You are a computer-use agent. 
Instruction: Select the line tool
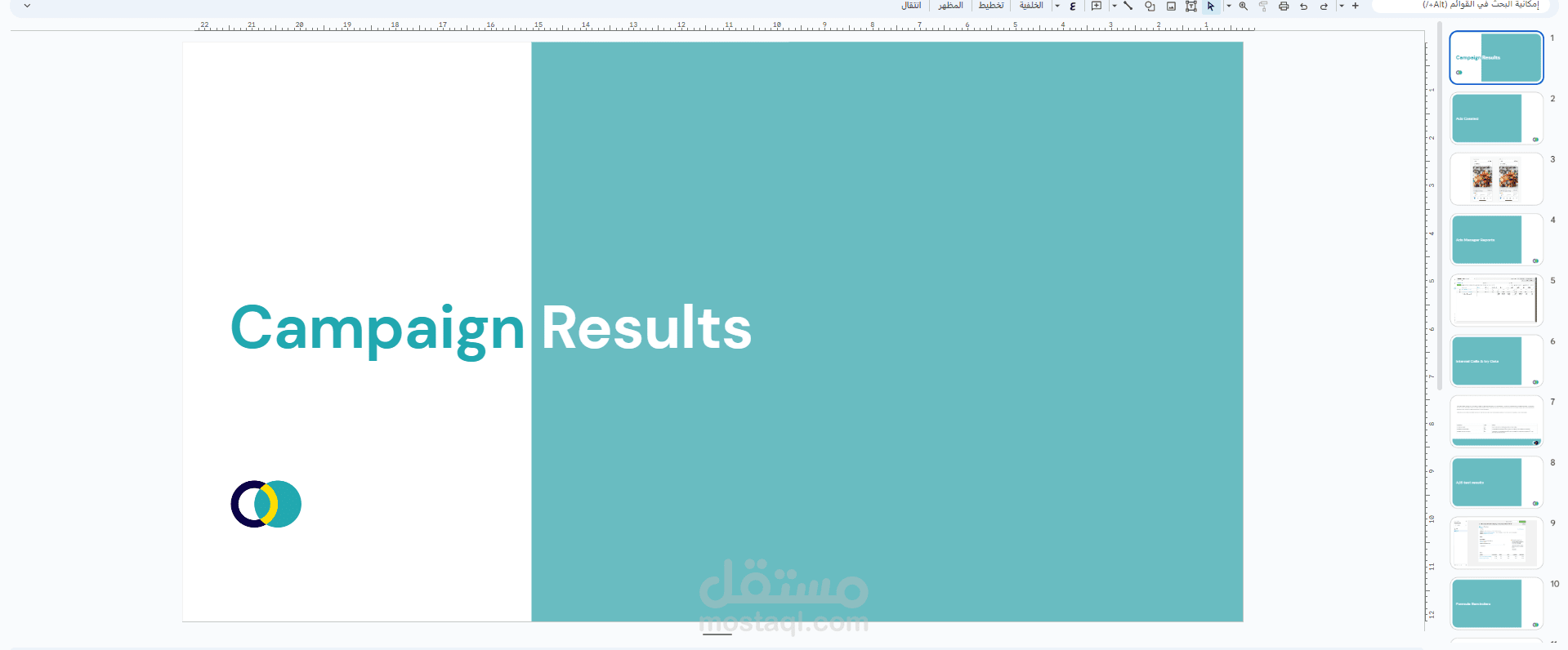pos(1128,6)
